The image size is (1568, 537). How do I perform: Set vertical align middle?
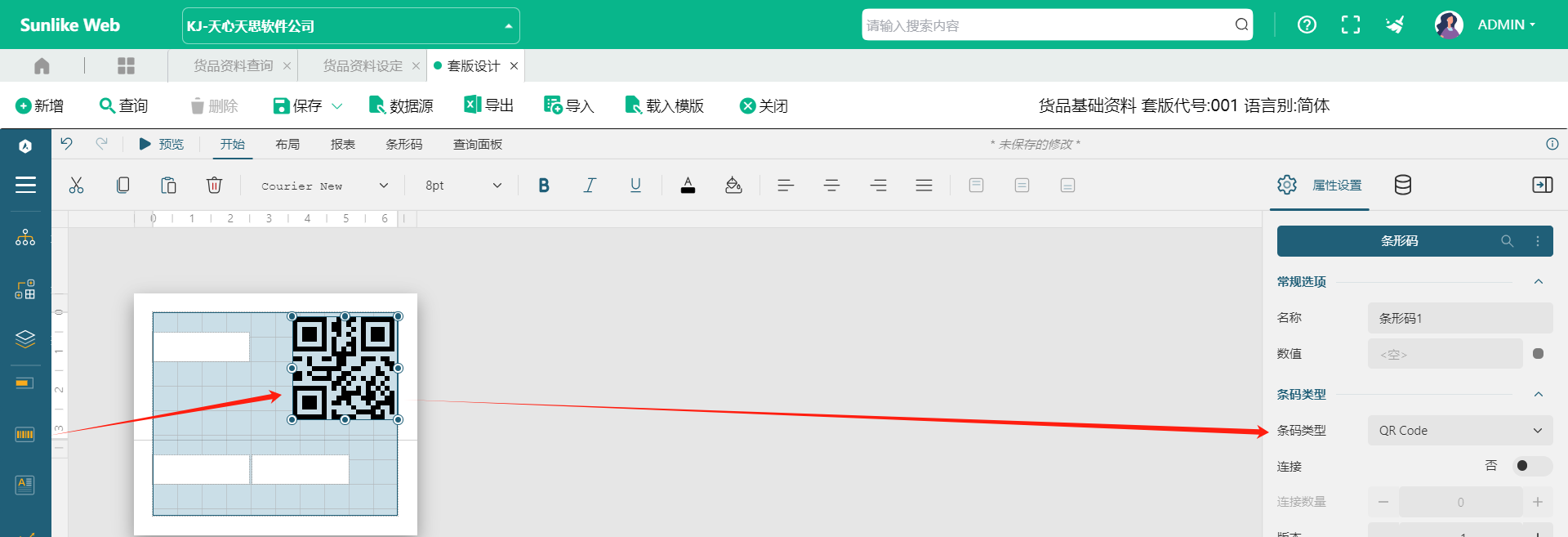(x=1022, y=186)
